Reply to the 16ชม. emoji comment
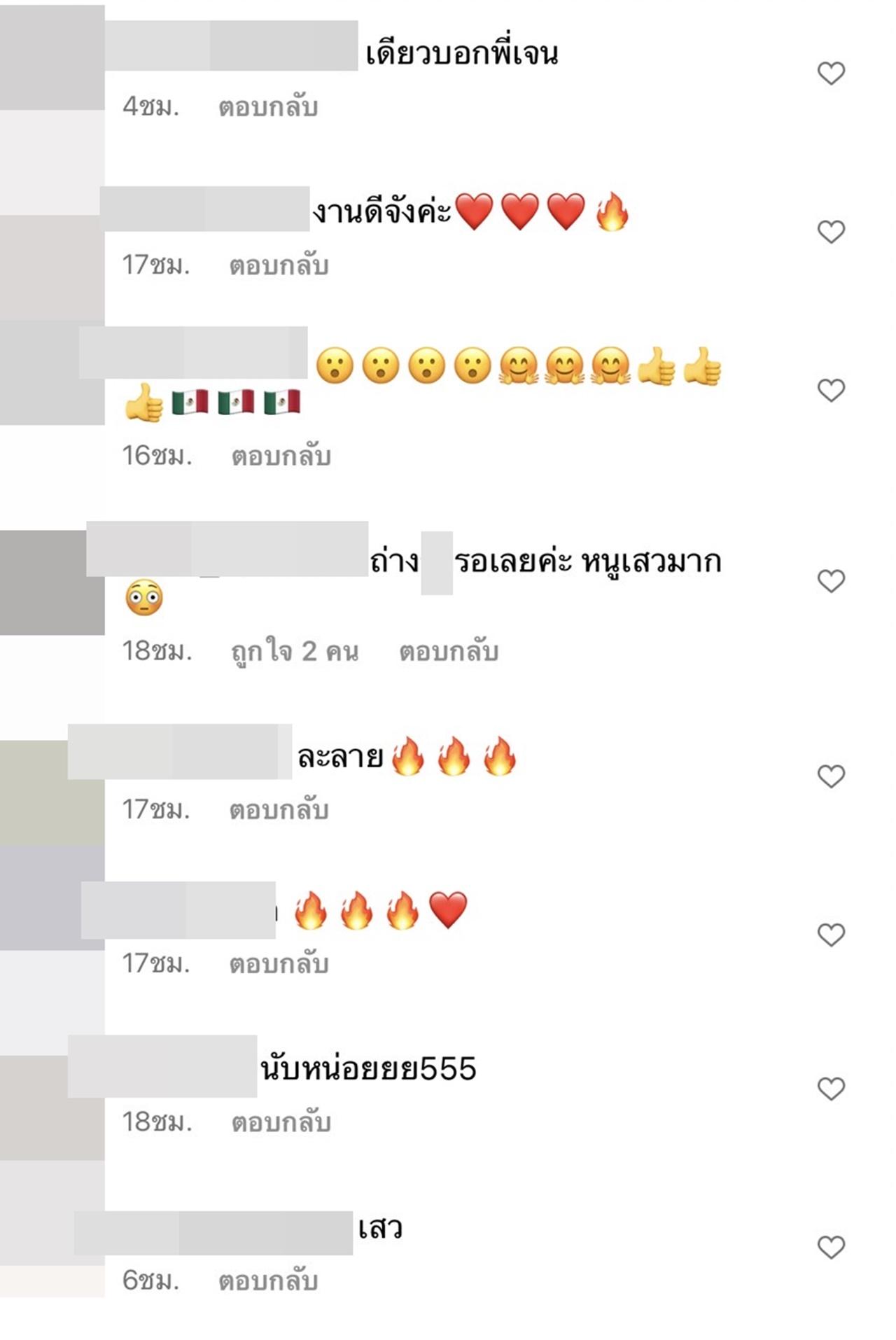The width and height of the screenshot is (896, 1340). [x=281, y=456]
